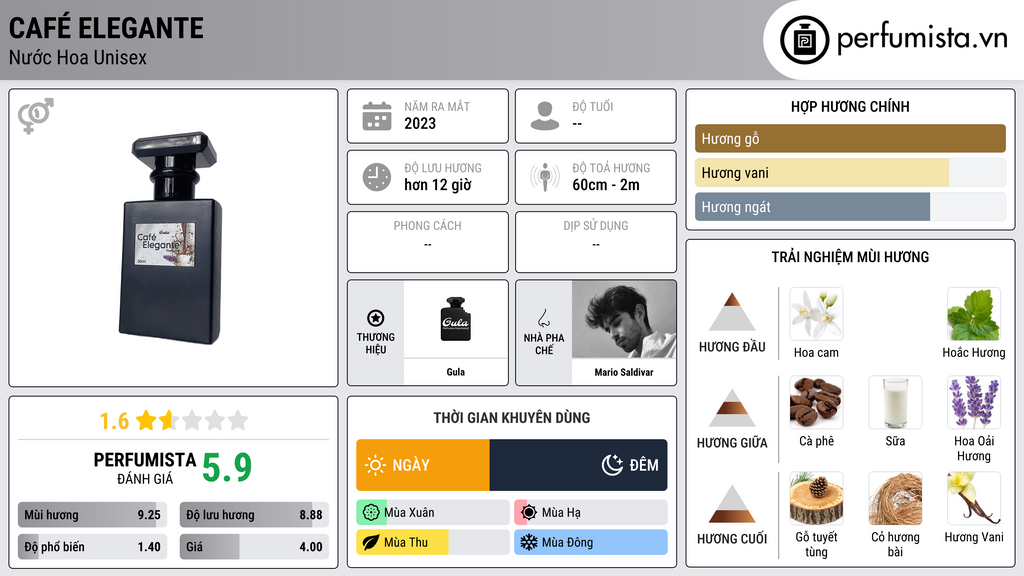Click the spring flower icon
The width and height of the screenshot is (1024, 576).
(371, 513)
